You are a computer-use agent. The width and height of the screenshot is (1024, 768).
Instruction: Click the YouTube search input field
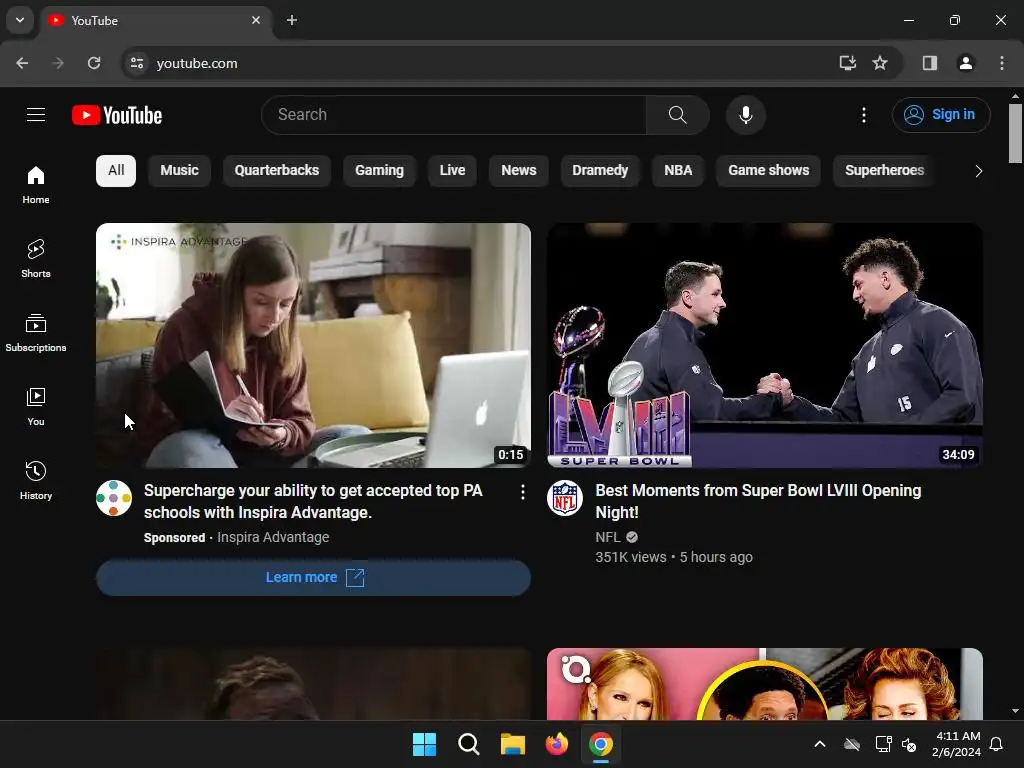coord(454,115)
